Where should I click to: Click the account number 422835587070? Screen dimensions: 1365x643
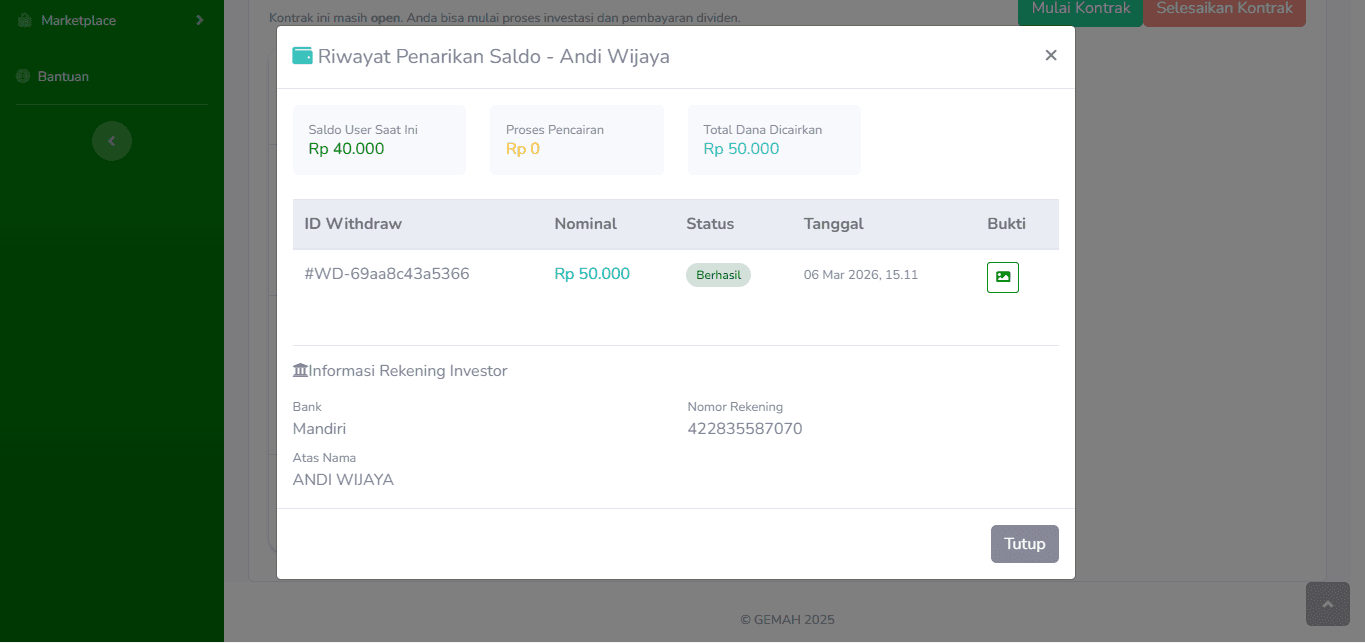click(x=744, y=429)
